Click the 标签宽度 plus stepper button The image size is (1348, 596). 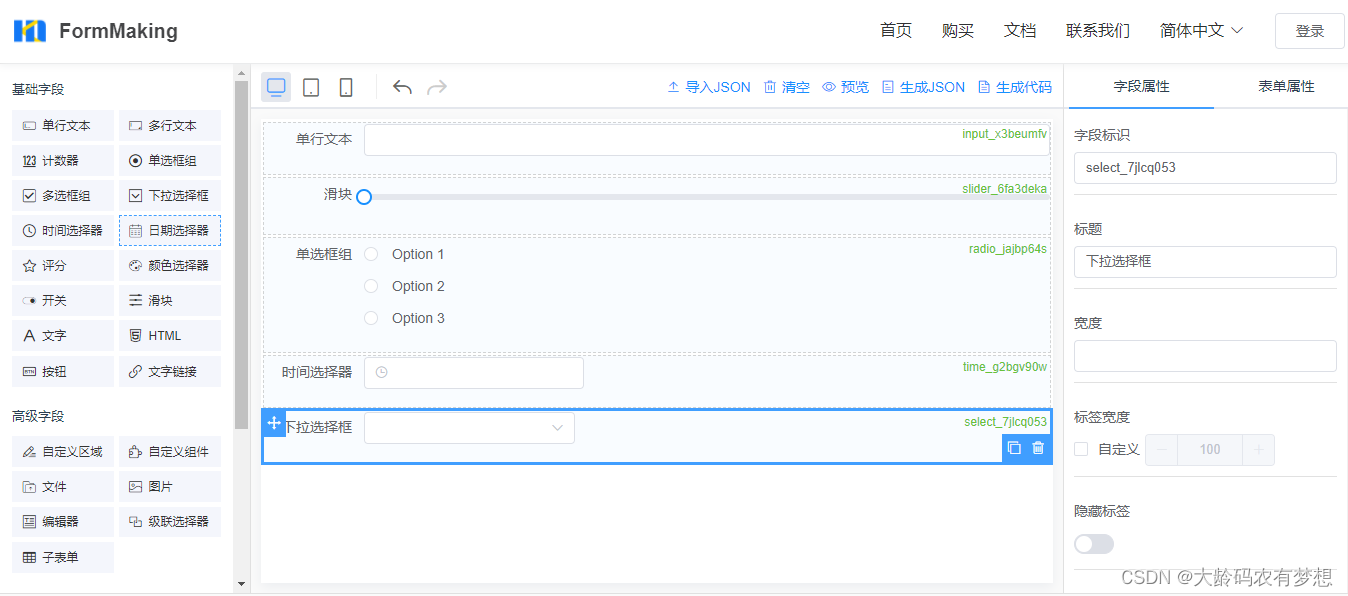(x=1258, y=450)
